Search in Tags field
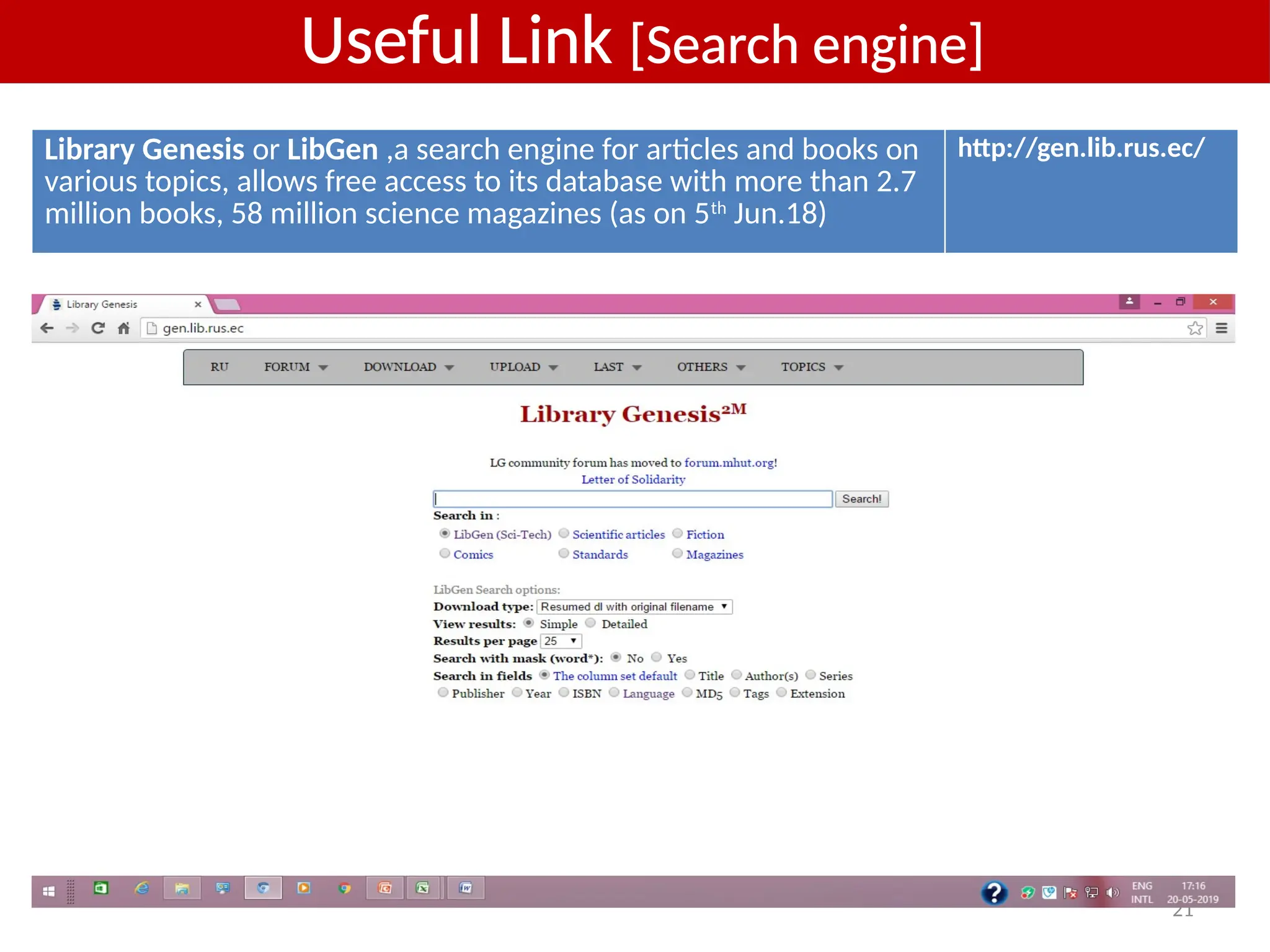 735,692
